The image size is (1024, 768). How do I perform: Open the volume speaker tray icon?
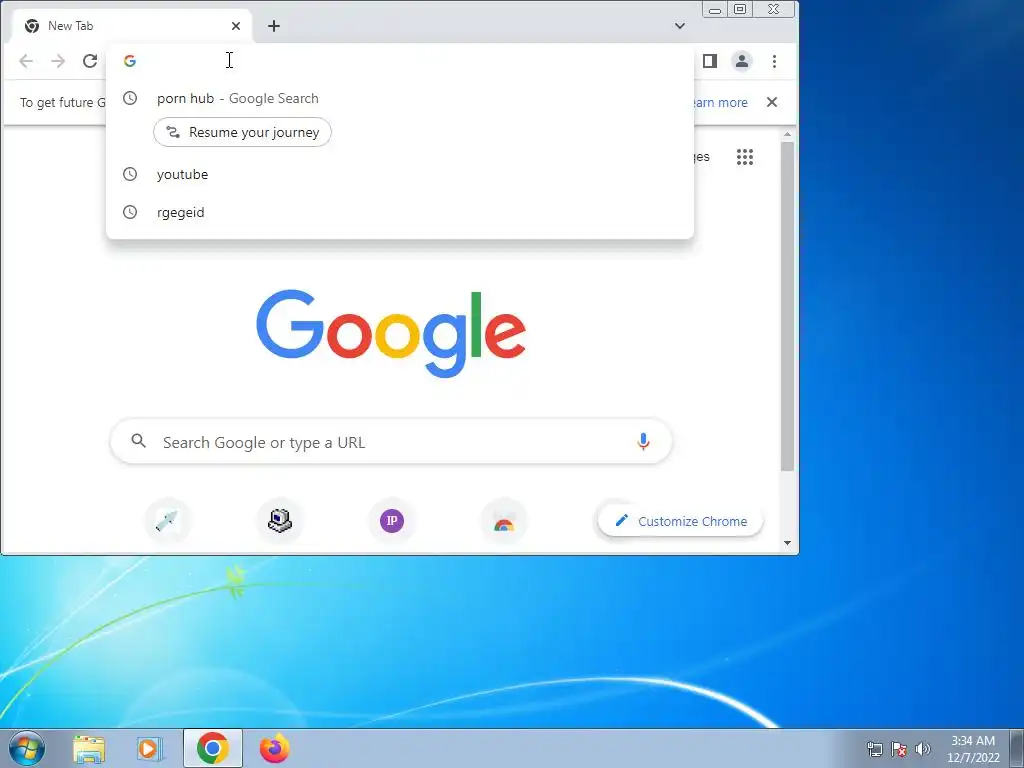(923, 749)
